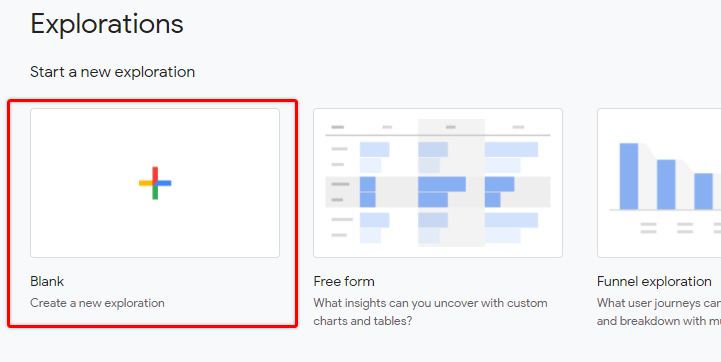Screen dimensions: 721x362
Task: Select the Free form title text
Action: tap(344, 282)
